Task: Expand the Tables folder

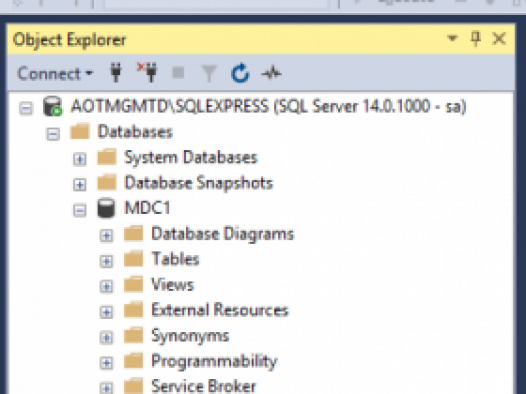Action: 106,261
